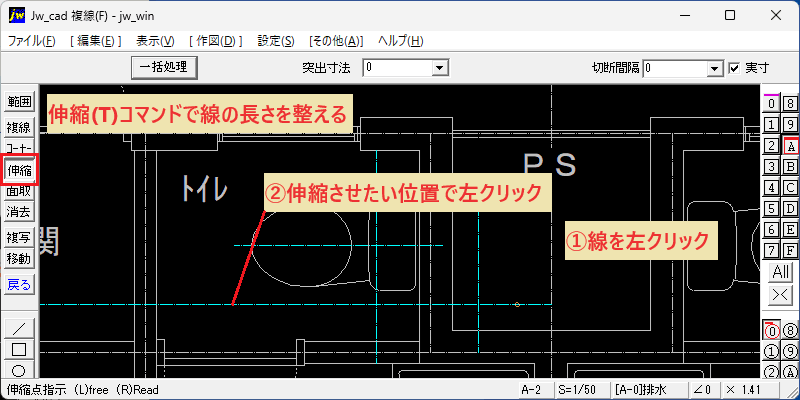Select the 伸縮 (stretch) tool

[x=19, y=171]
